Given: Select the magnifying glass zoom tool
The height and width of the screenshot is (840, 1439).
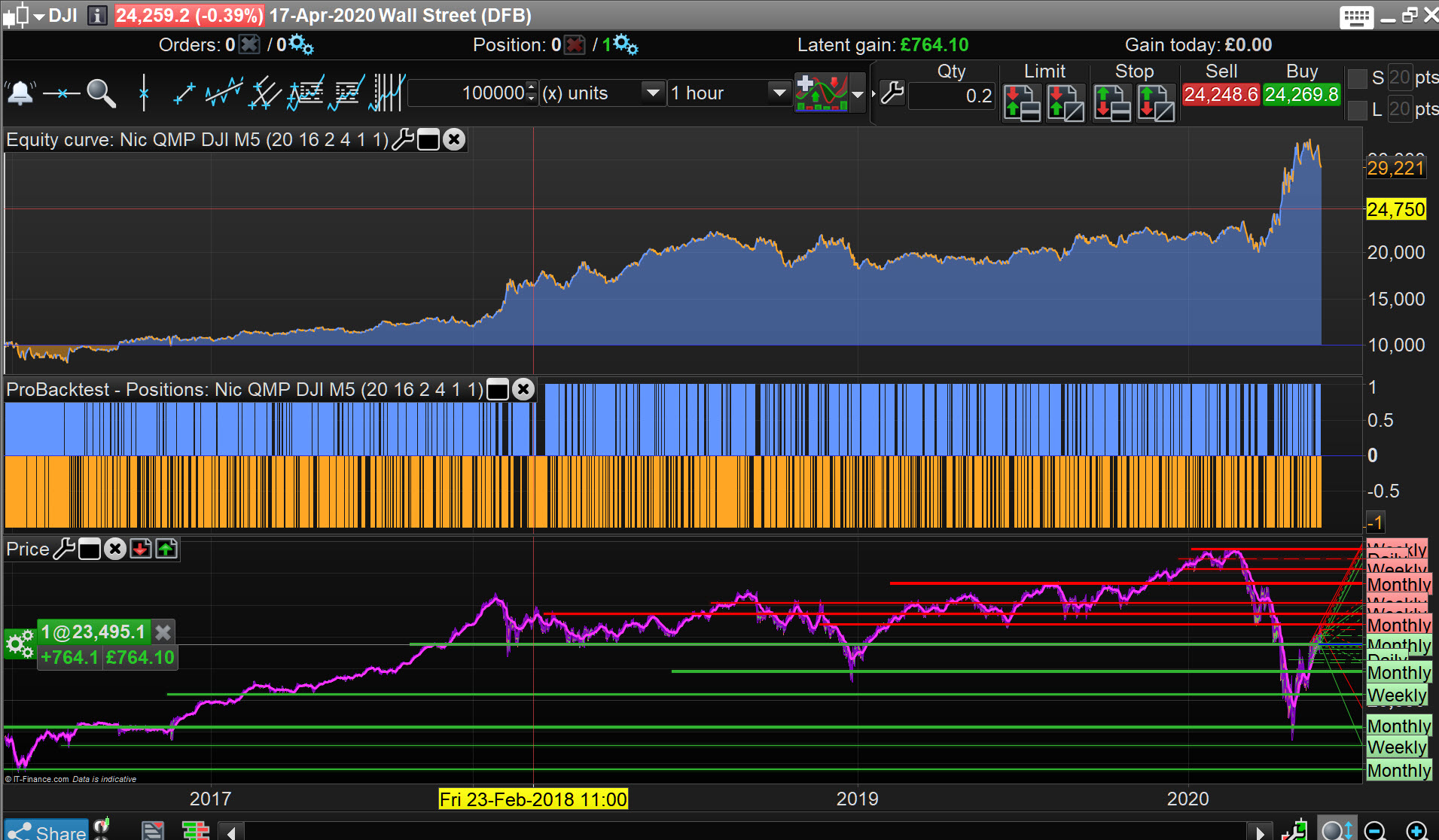Looking at the screenshot, I should tap(101, 93).
